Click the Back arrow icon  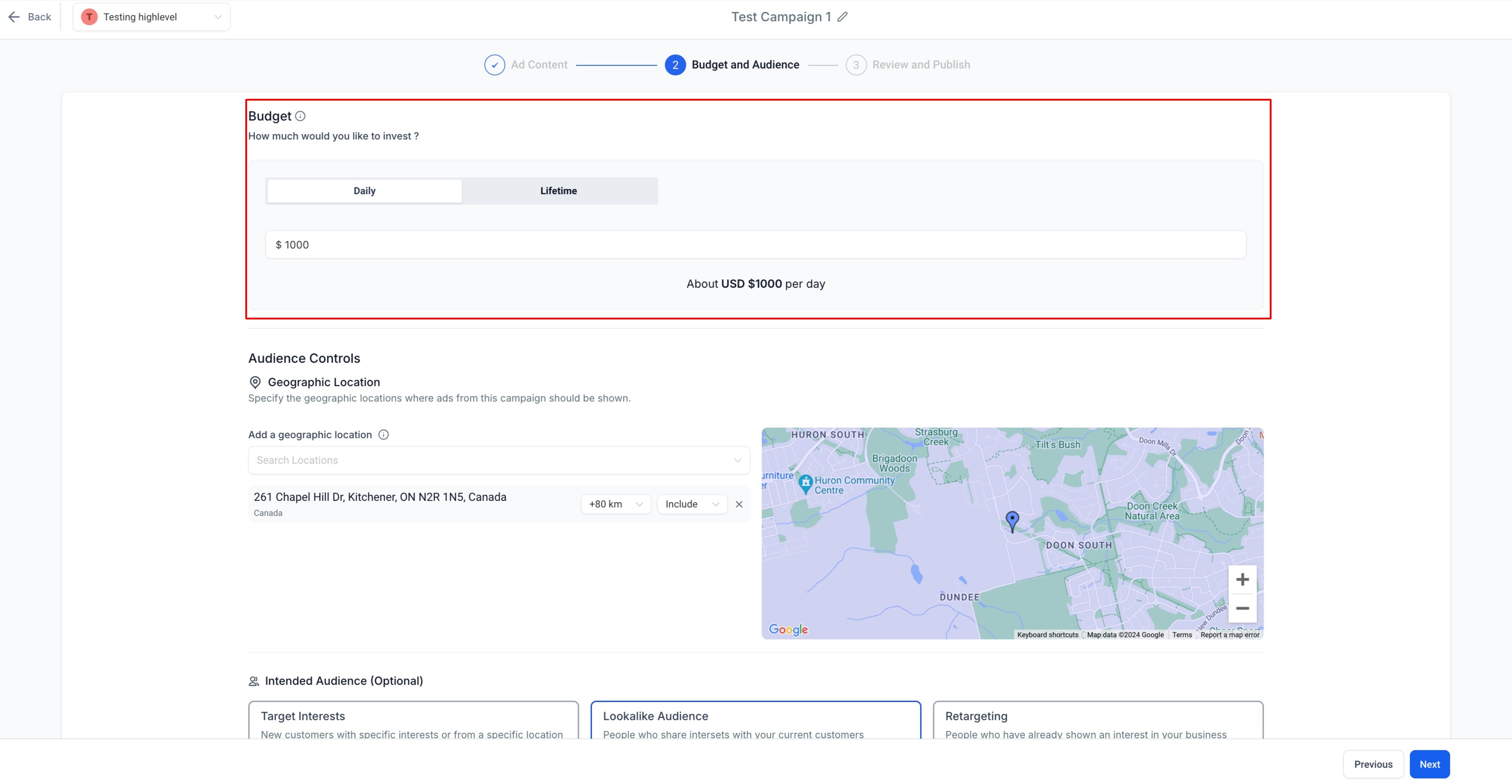click(x=14, y=17)
